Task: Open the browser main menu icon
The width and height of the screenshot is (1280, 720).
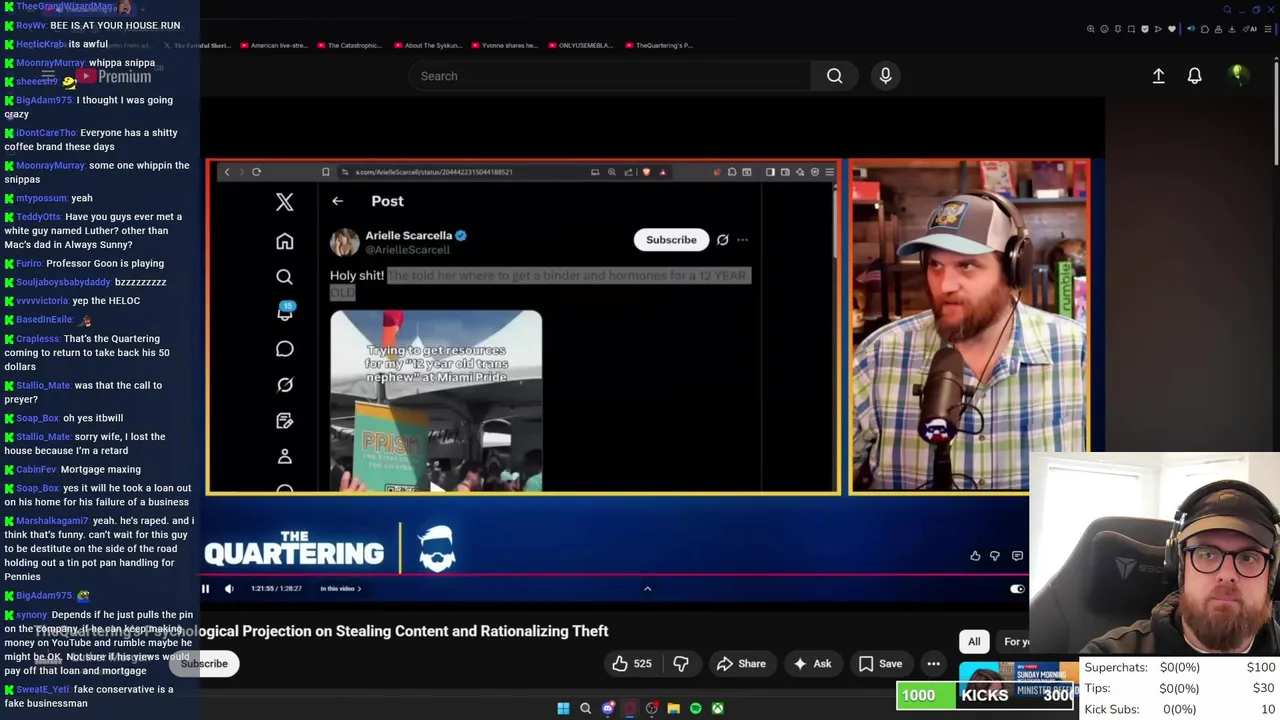Action: click(x=1268, y=29)
